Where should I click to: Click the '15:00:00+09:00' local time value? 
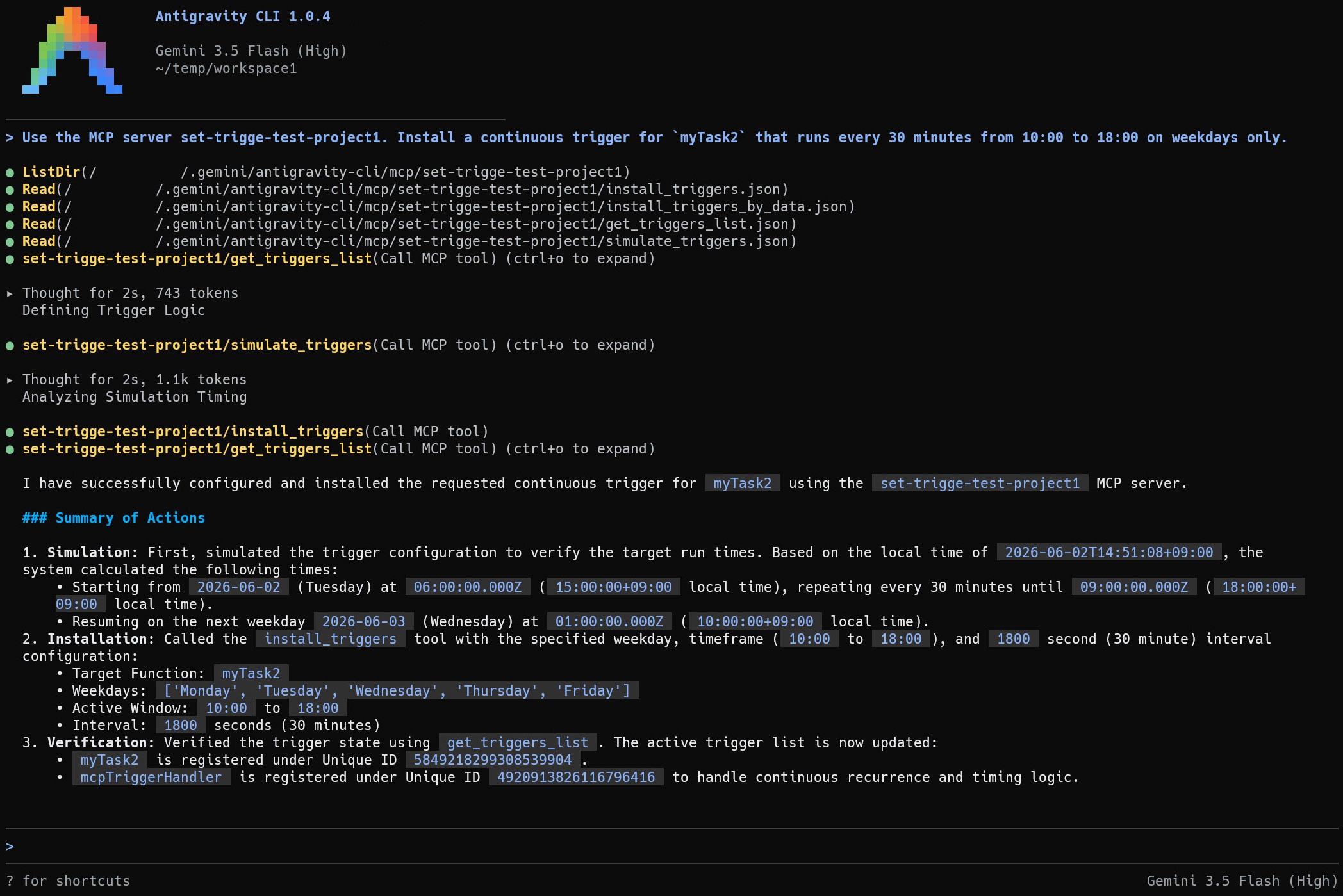pos(614,587)
